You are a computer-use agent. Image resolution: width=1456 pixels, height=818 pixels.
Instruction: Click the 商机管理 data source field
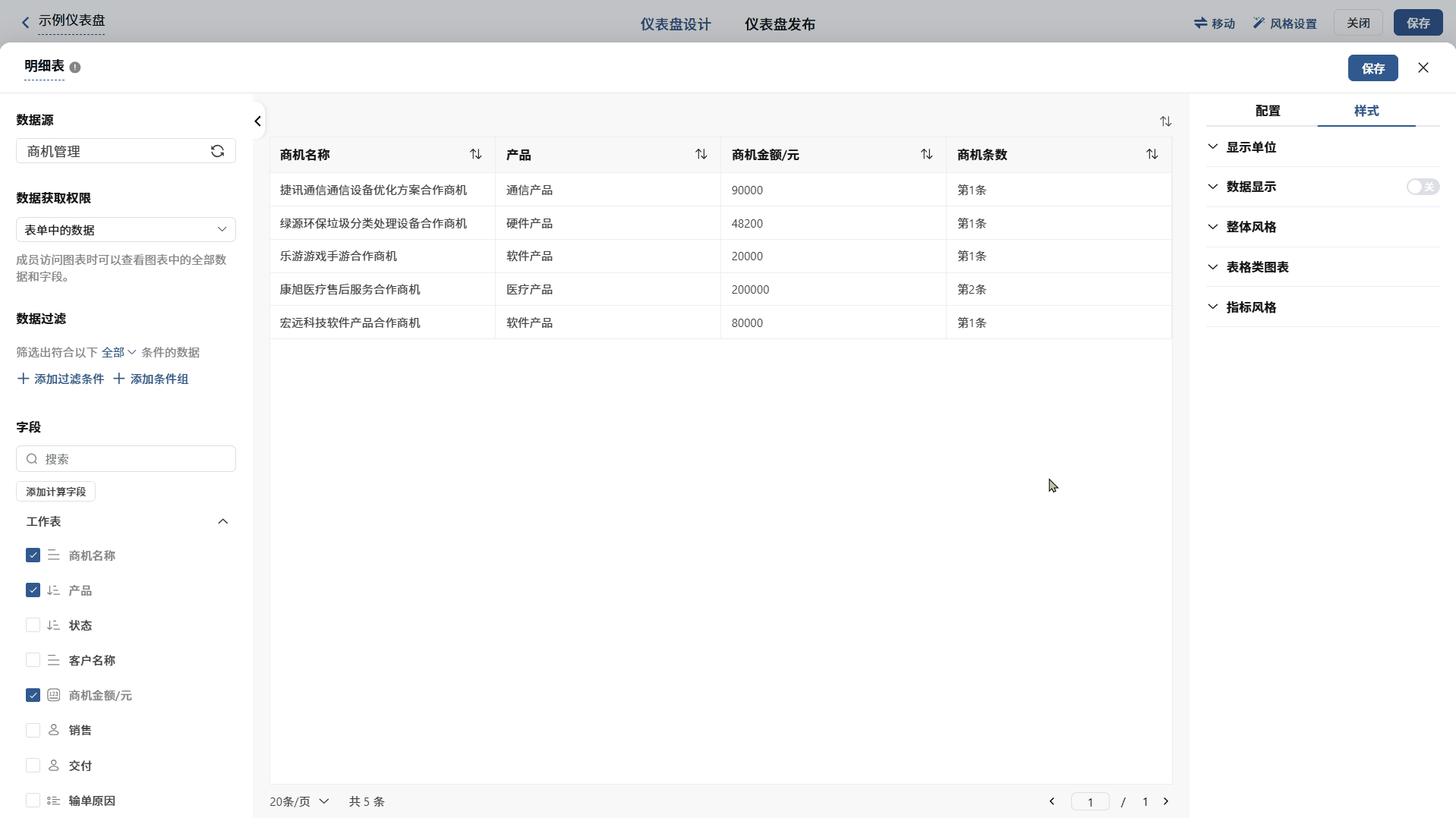pos(126,151)
